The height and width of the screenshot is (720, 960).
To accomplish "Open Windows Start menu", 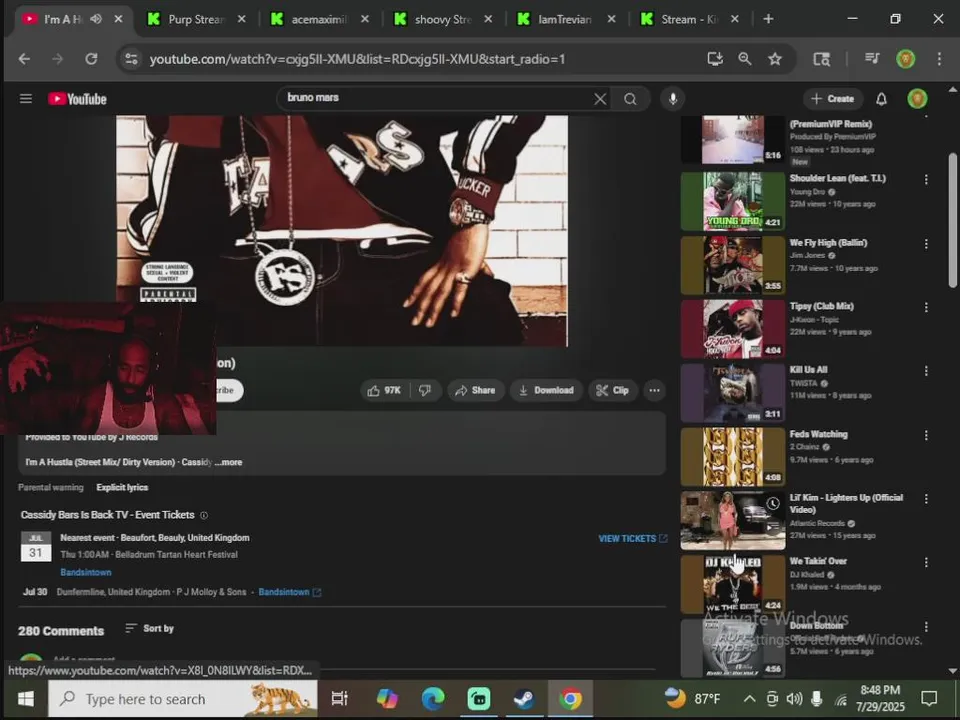I will tap(26, 699).
